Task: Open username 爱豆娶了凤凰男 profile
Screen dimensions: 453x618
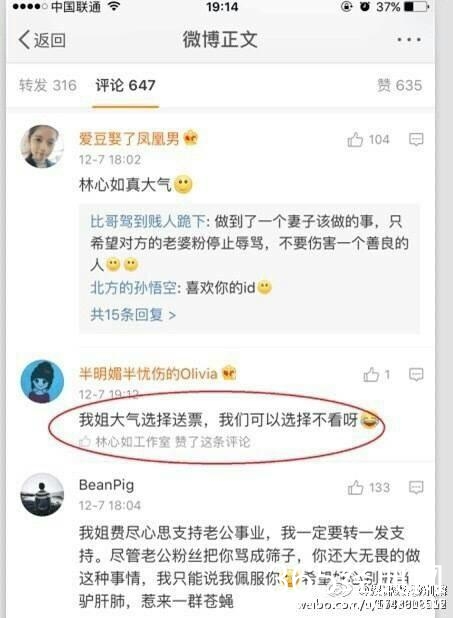Action: (129, 139)
